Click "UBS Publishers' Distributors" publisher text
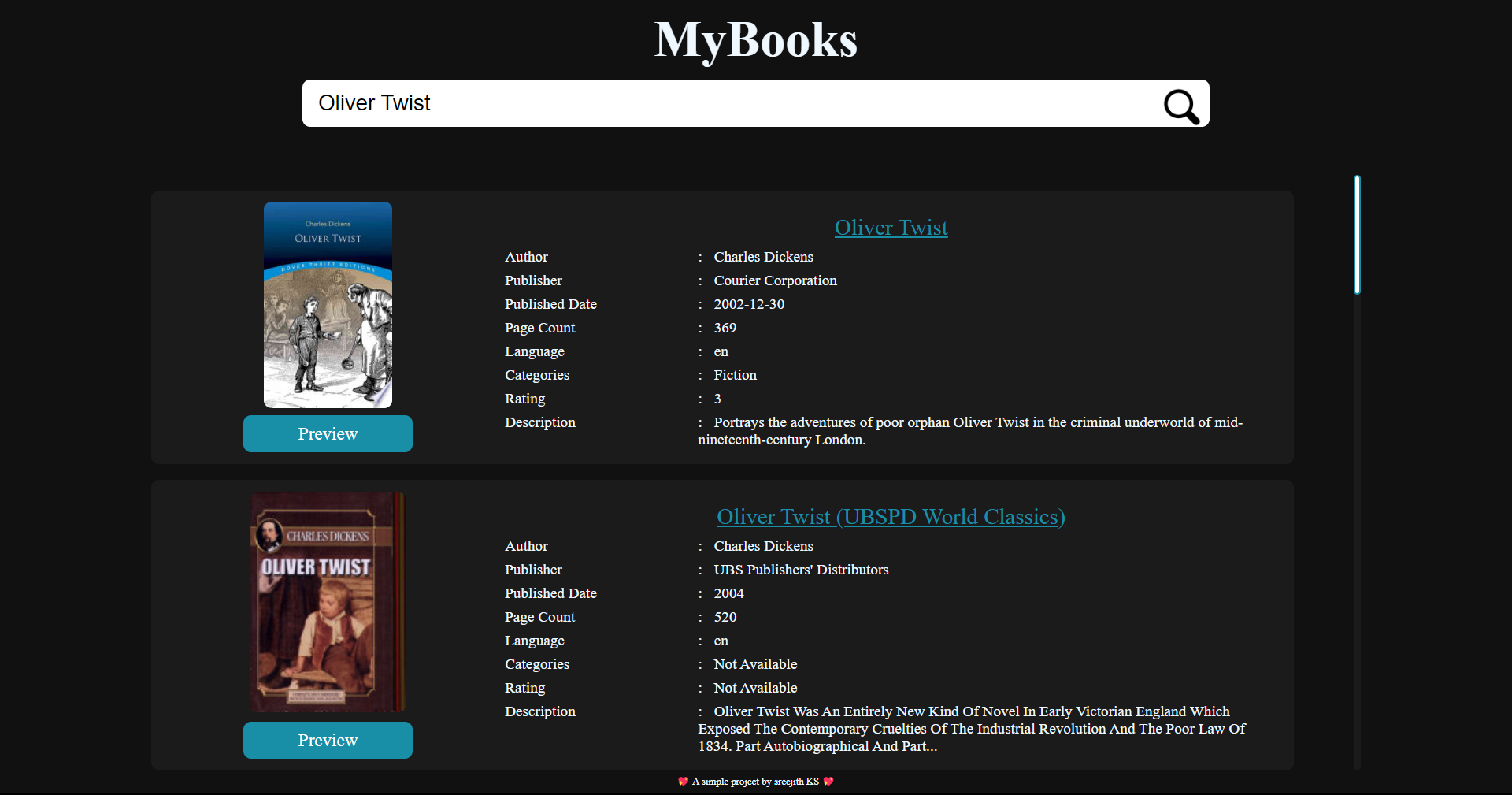Image resolution: width=1512 pixels, height=795 pixels. [801, 570]
